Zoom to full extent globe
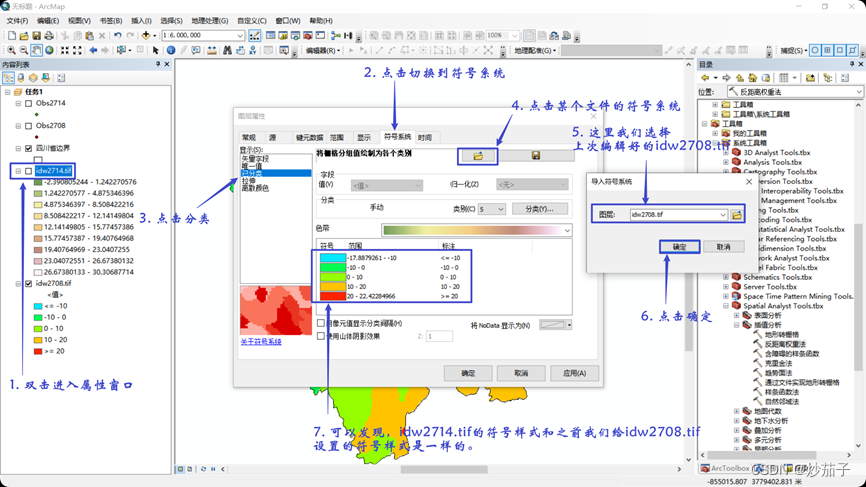This screenshot has height=487, width=866. pyautogui.click(x=49, y=50)
